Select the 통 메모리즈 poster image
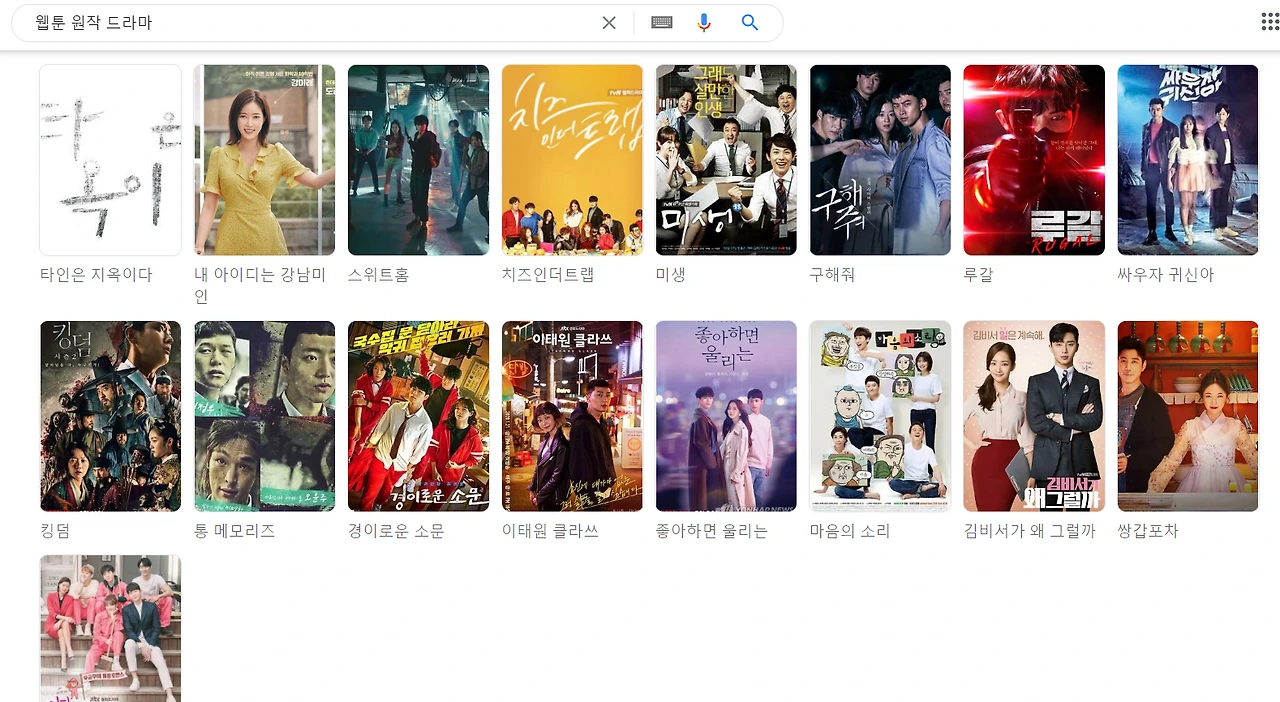This screenshot has height=702, width=1280. point(264,416)
